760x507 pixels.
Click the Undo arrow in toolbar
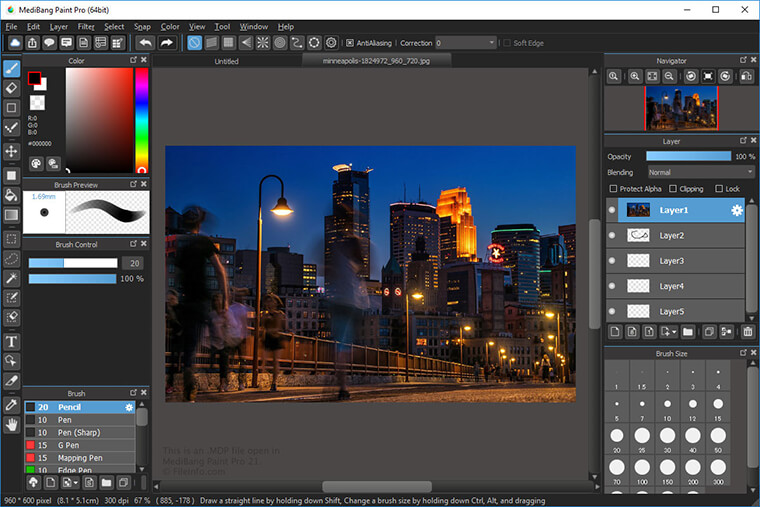tap(145, 43)
